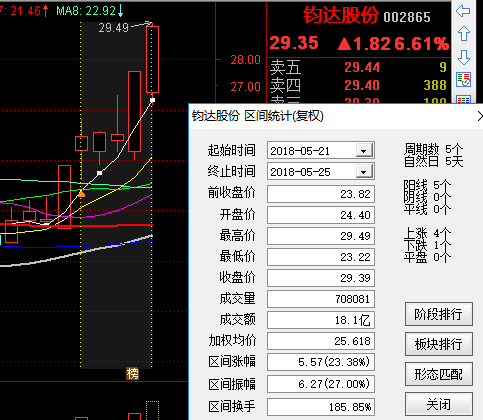The width and height of the screenshot is (483, 420).
Task: Click the 关闭 button
Action: (439, 404)
